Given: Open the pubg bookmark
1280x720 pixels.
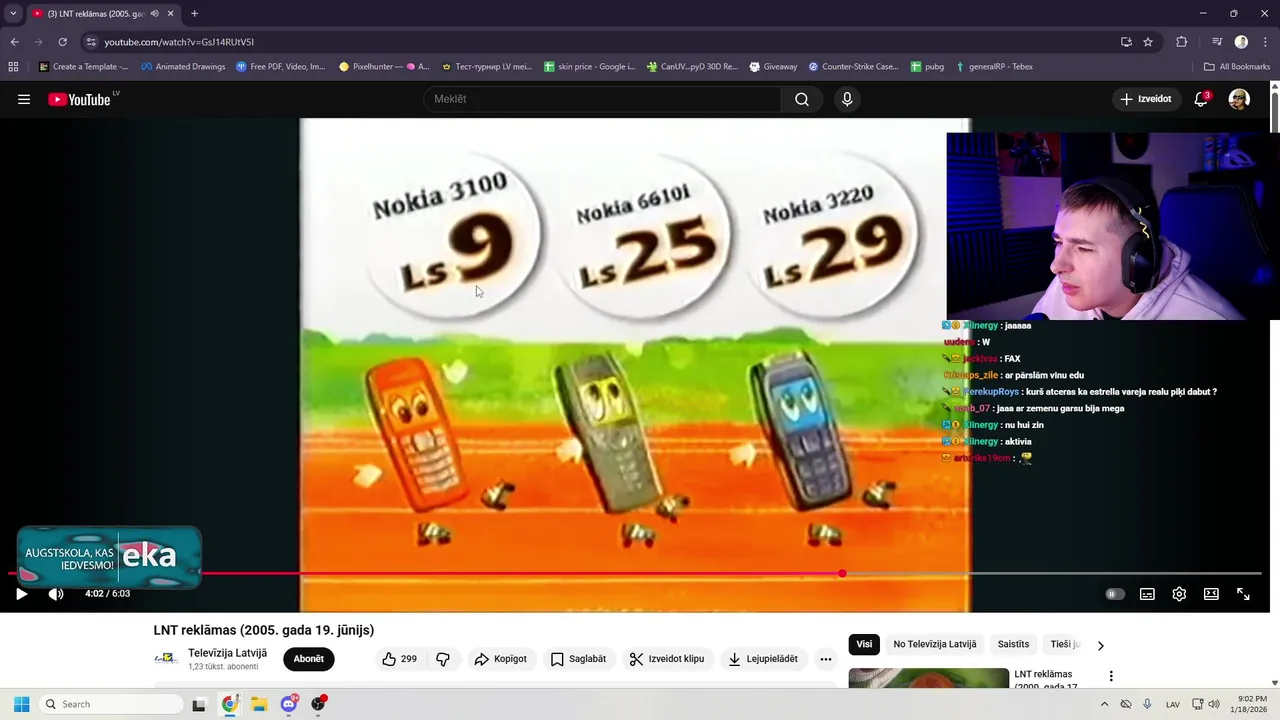Looking at the screenshot, I should [927, 67].
